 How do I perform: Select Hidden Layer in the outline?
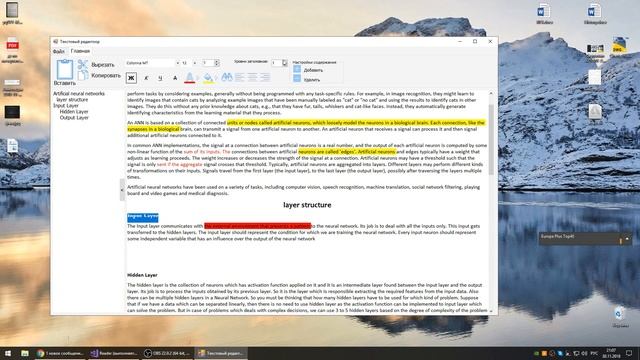pos(74,111)
